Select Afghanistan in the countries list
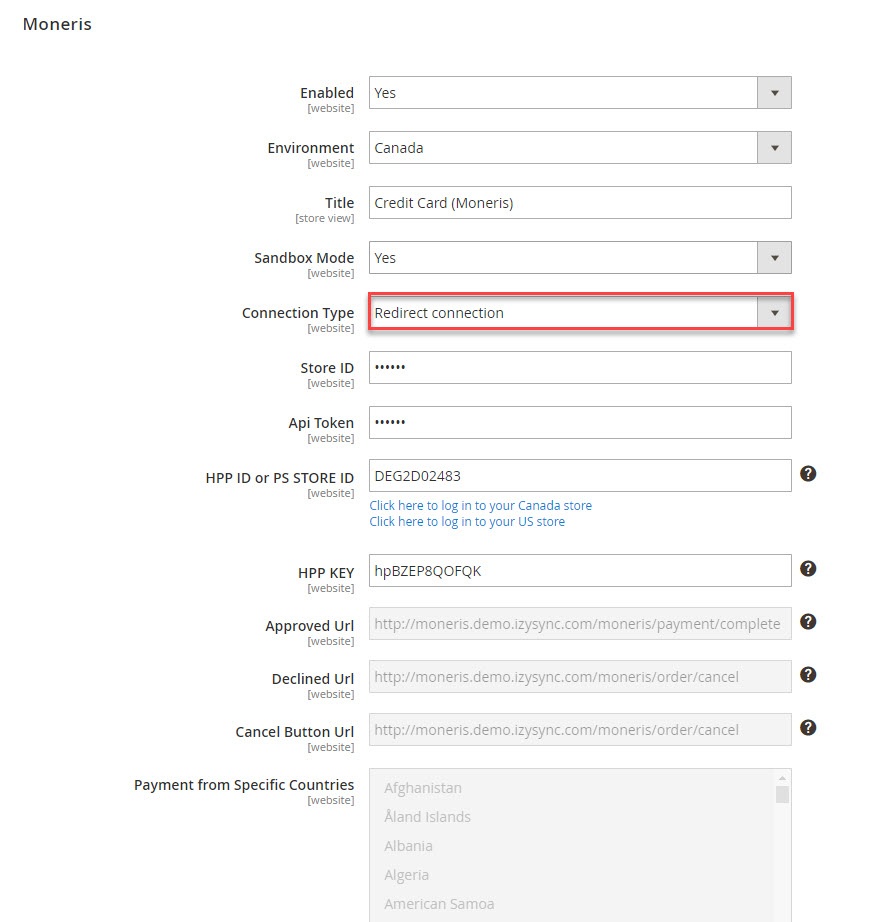869x922 pixels. coord(423,788)
